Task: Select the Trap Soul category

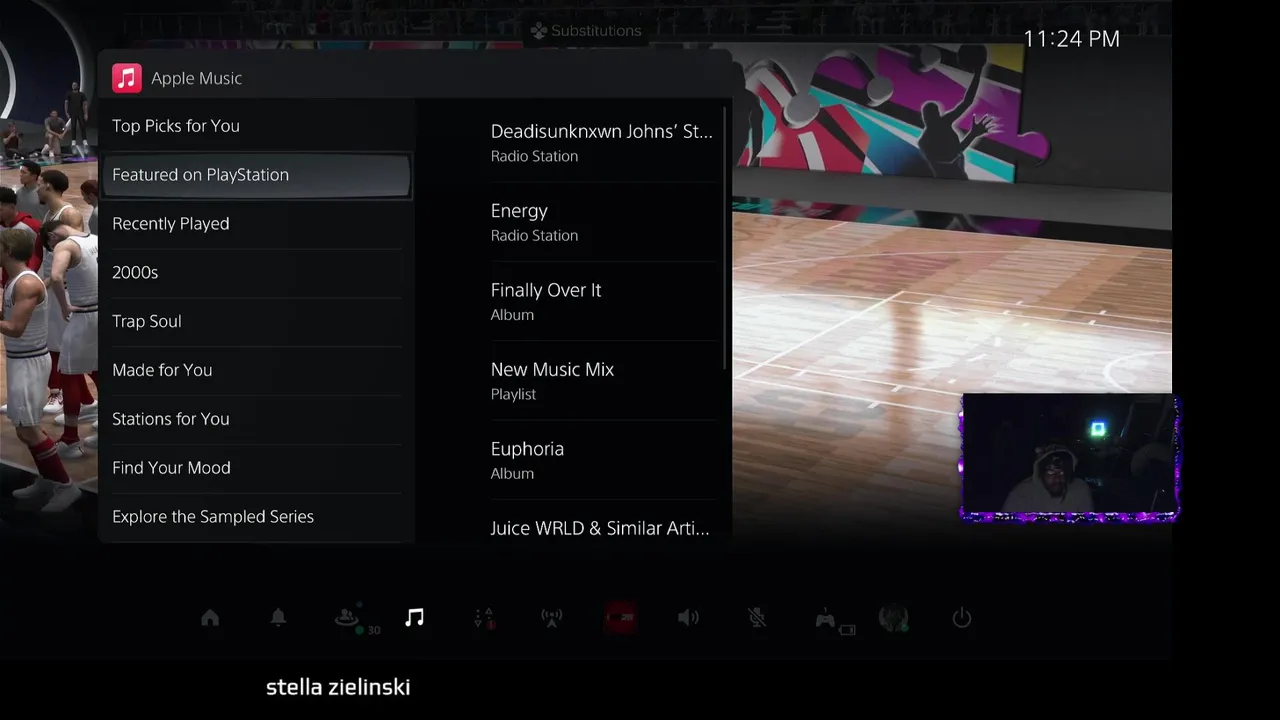Action: (x=256, y=321)
